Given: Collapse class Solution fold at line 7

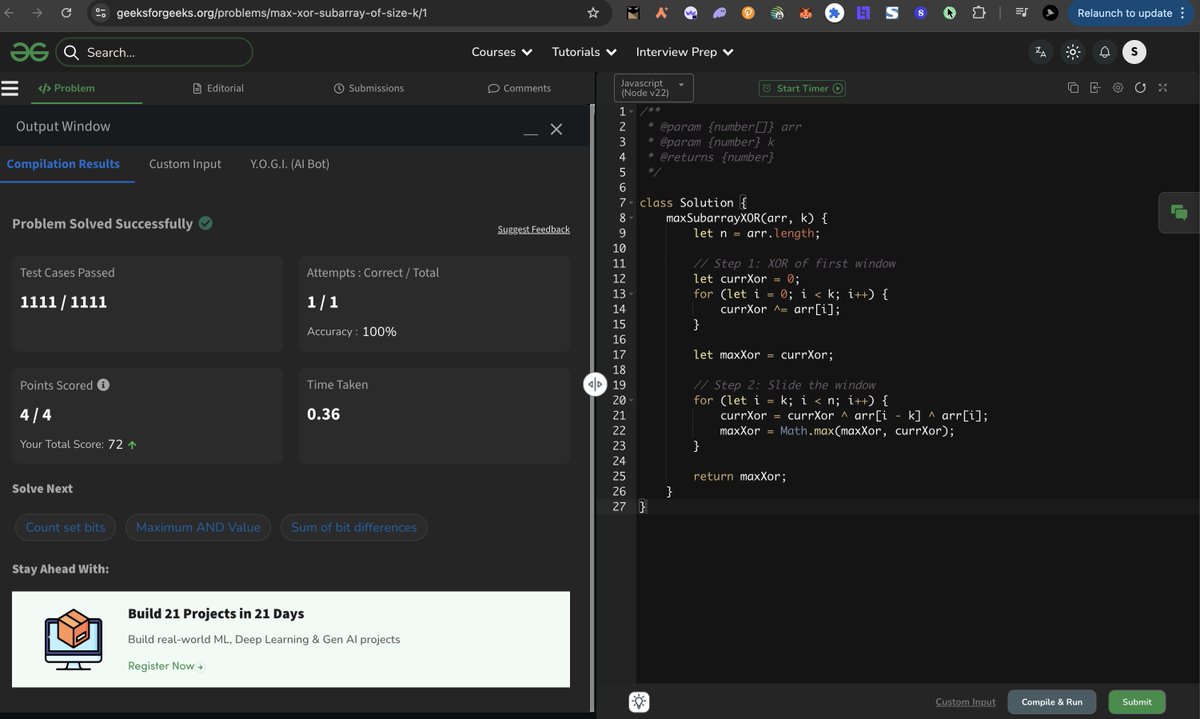Looking at the screenshot, I should point(632,203).
